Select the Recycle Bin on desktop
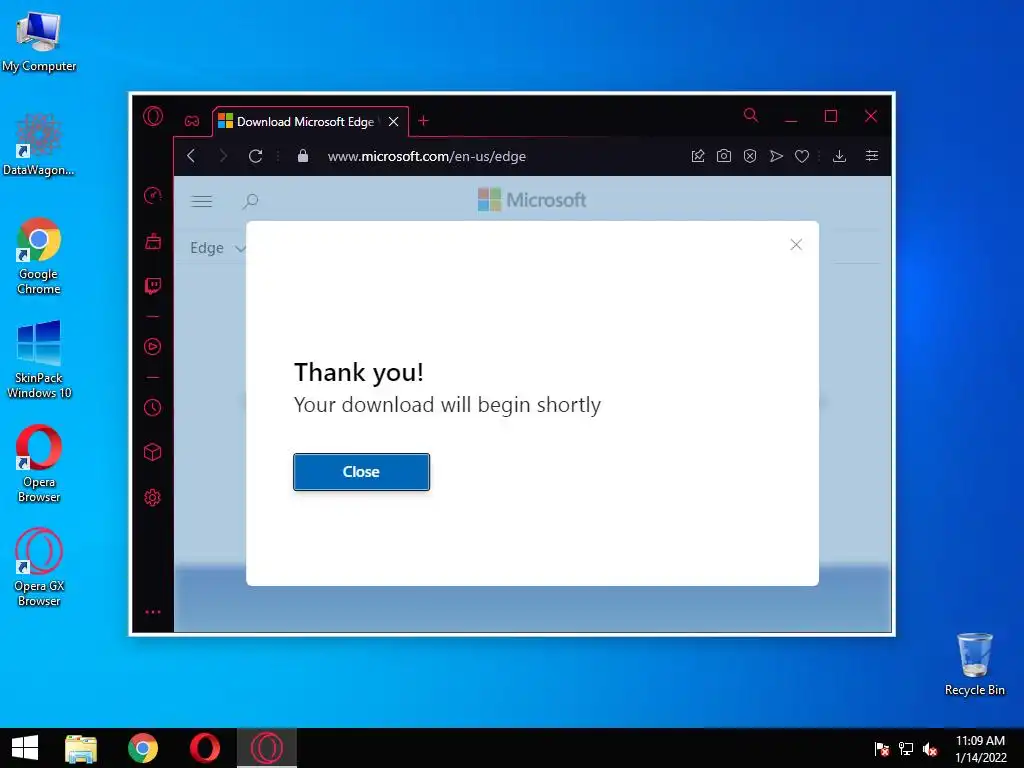The image size is (1024, 768). click(974, 664)
